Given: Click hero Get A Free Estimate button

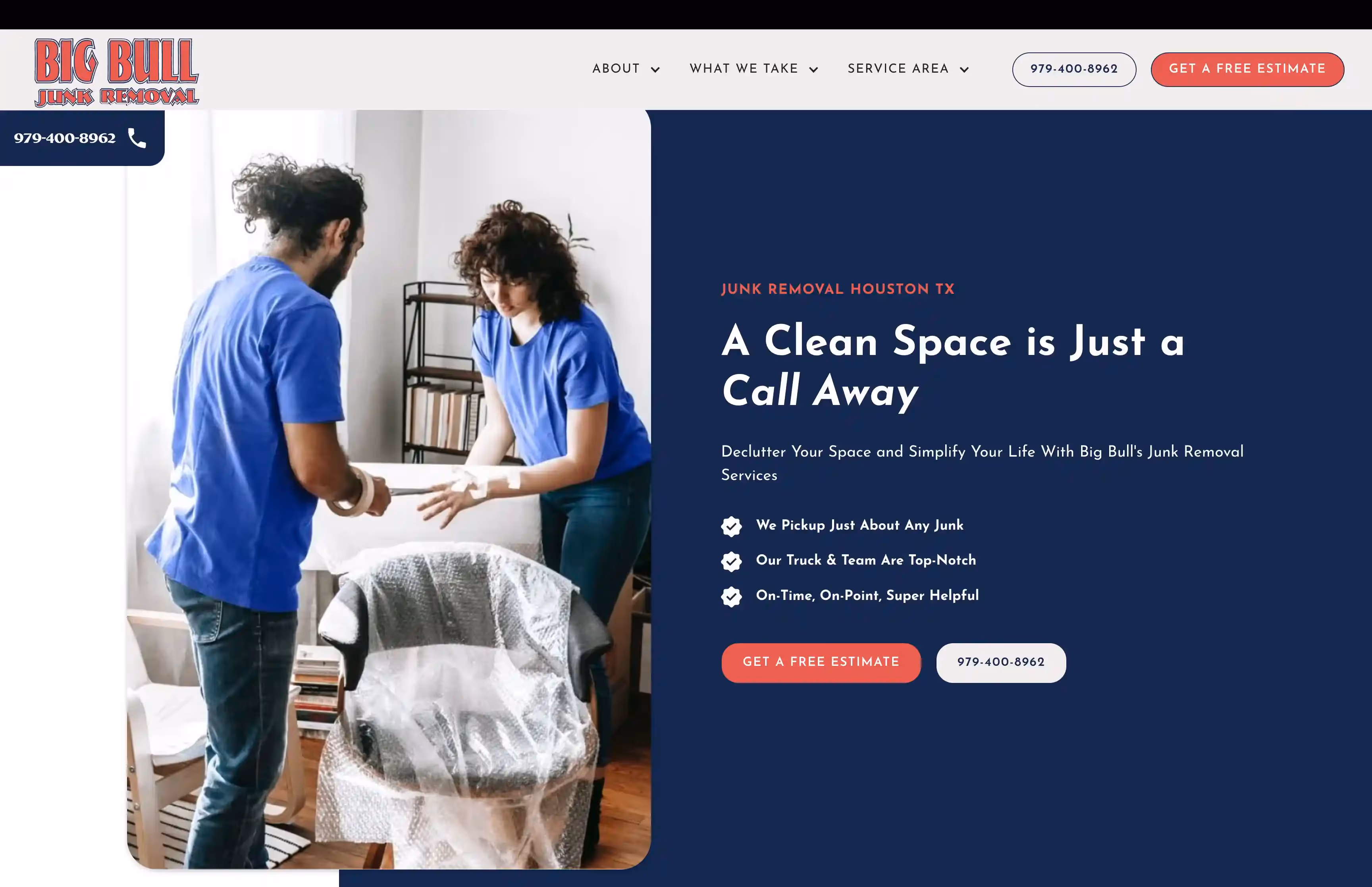Looking at the screenshot, I should [x=821, y=662].
